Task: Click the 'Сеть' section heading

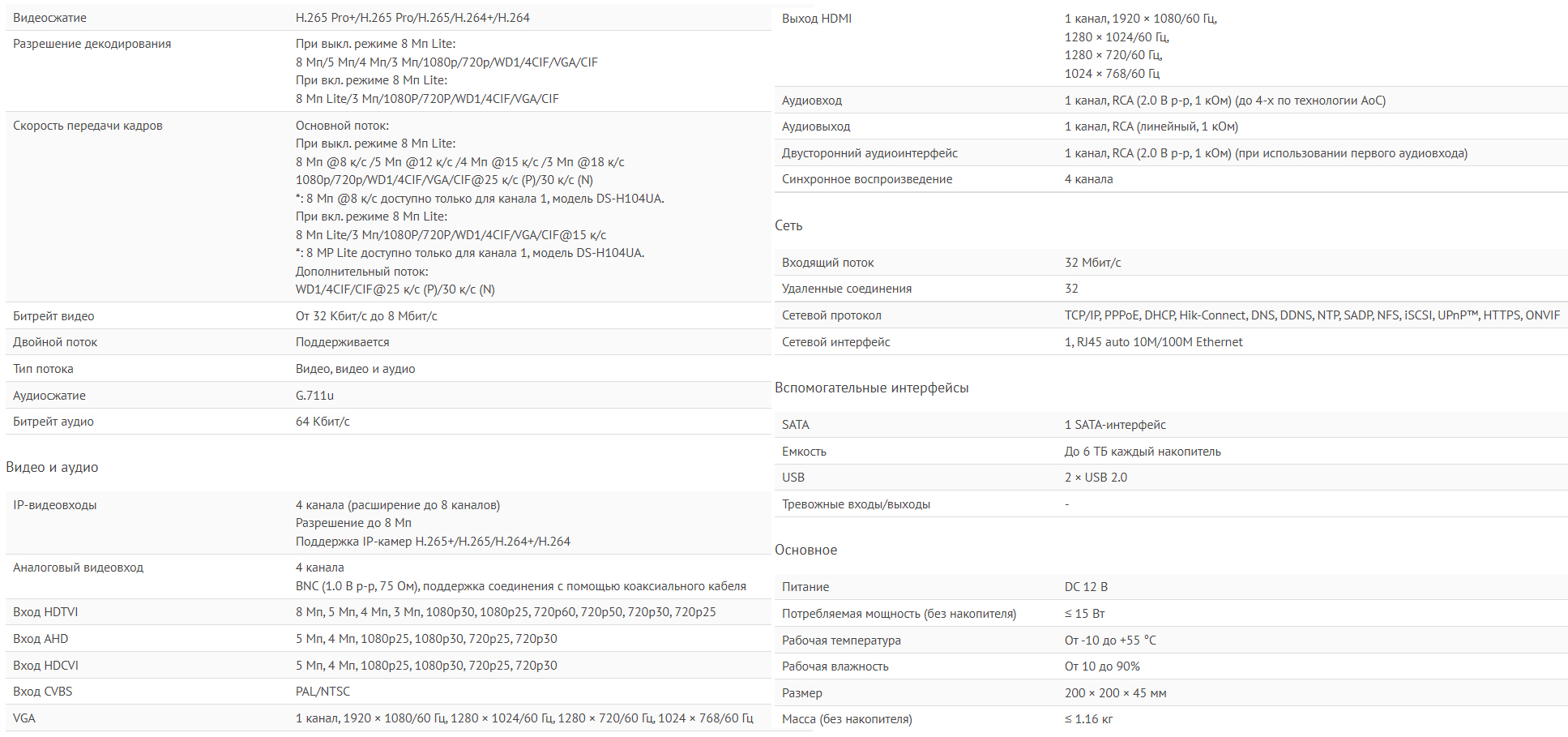Action: click(788, 225)
